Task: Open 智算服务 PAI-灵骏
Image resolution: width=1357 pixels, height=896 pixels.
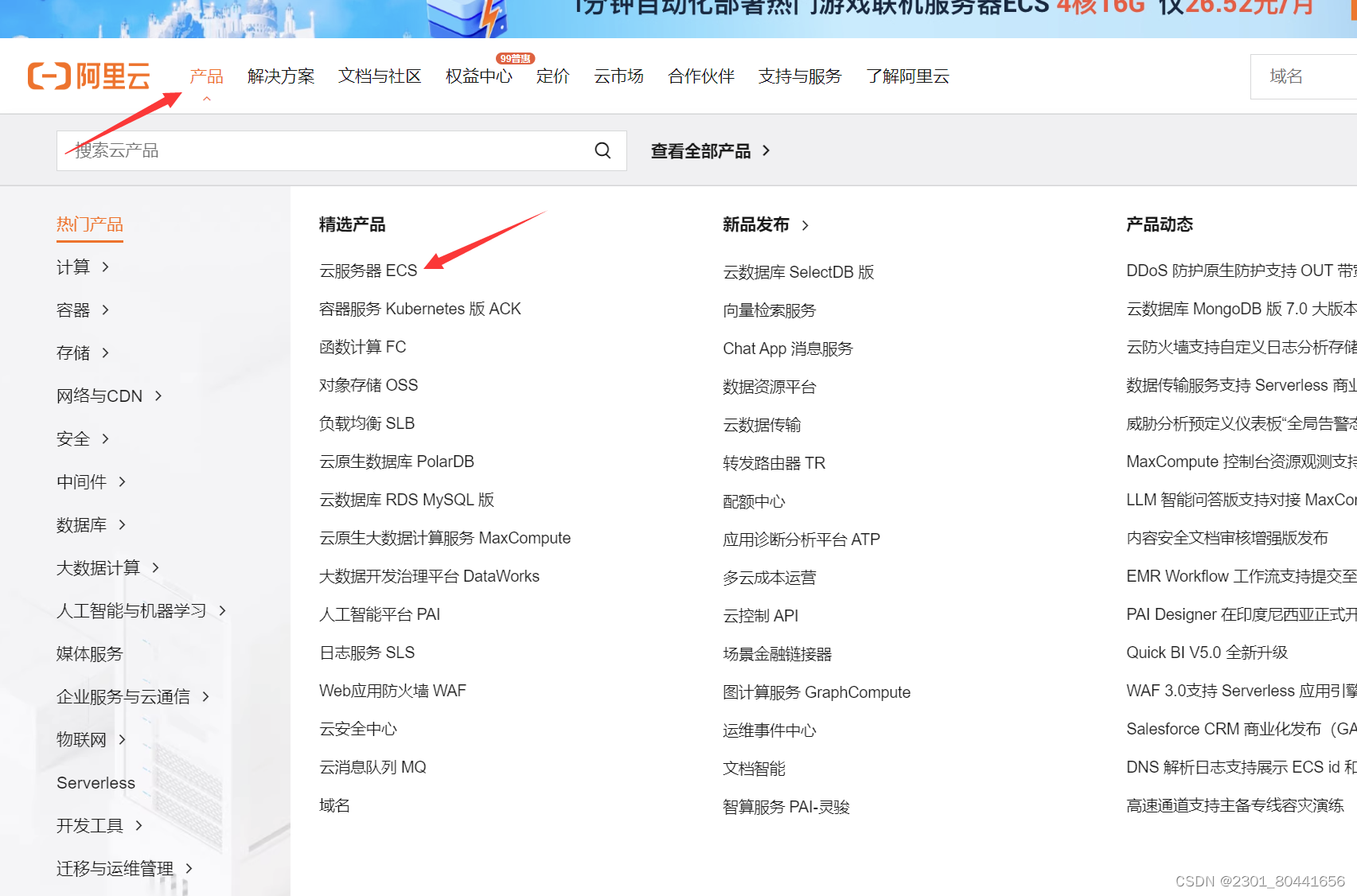Action: tap(786, 807)
